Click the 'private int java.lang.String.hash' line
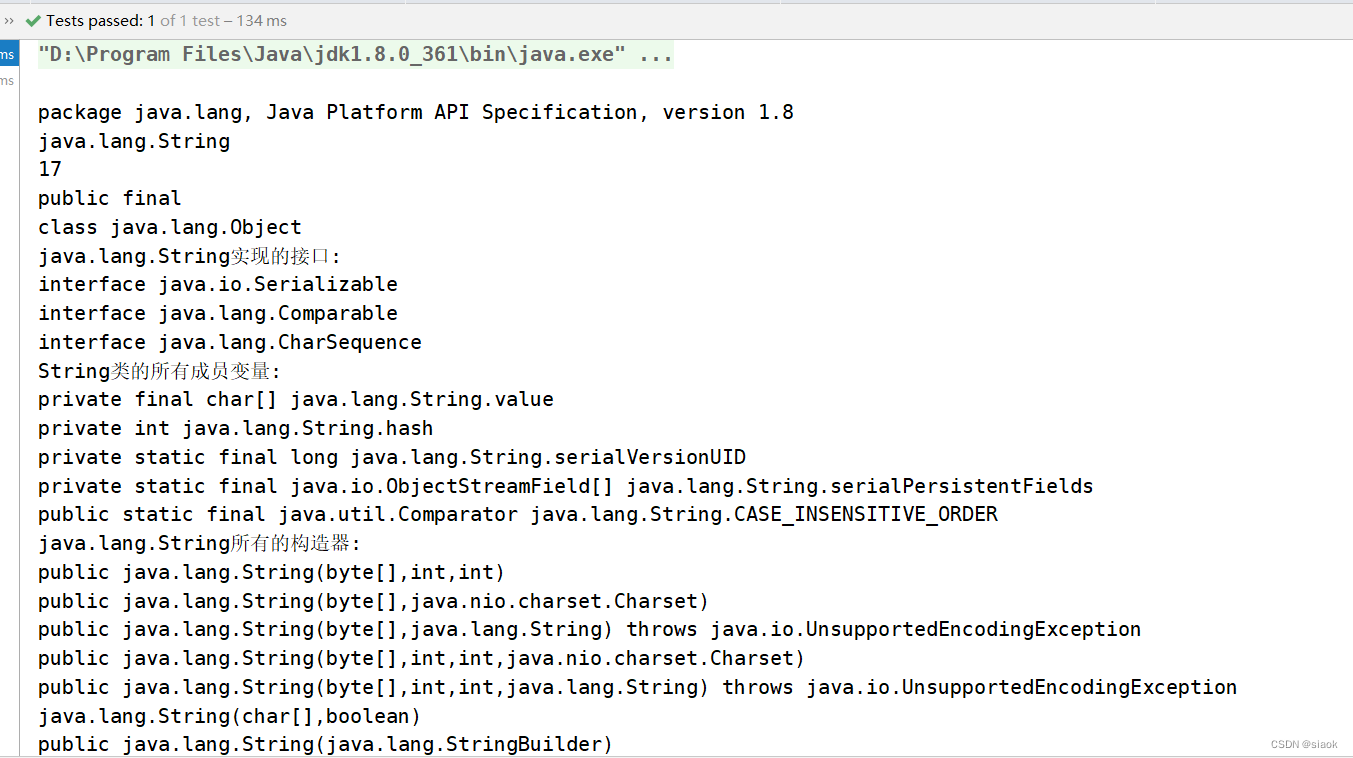The height and width of the screenshot is (758, 1353). coord(236,428)
